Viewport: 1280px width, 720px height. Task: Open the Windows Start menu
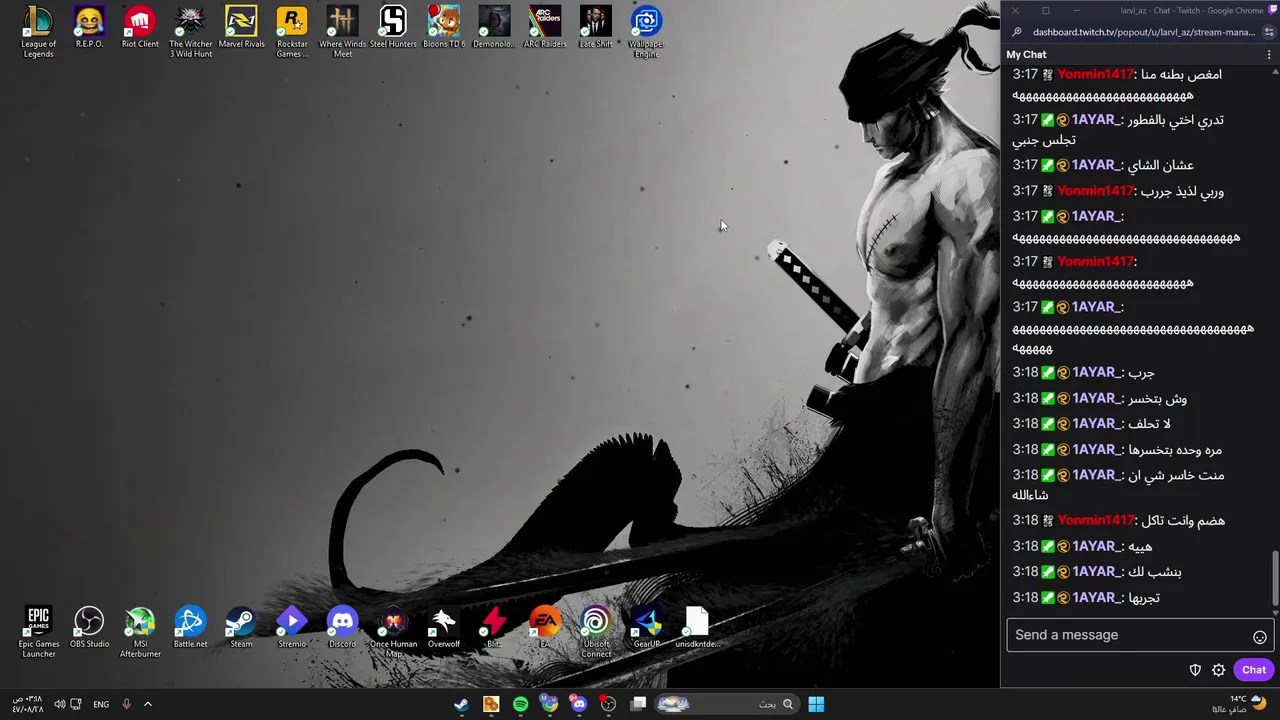pos(816,704)
